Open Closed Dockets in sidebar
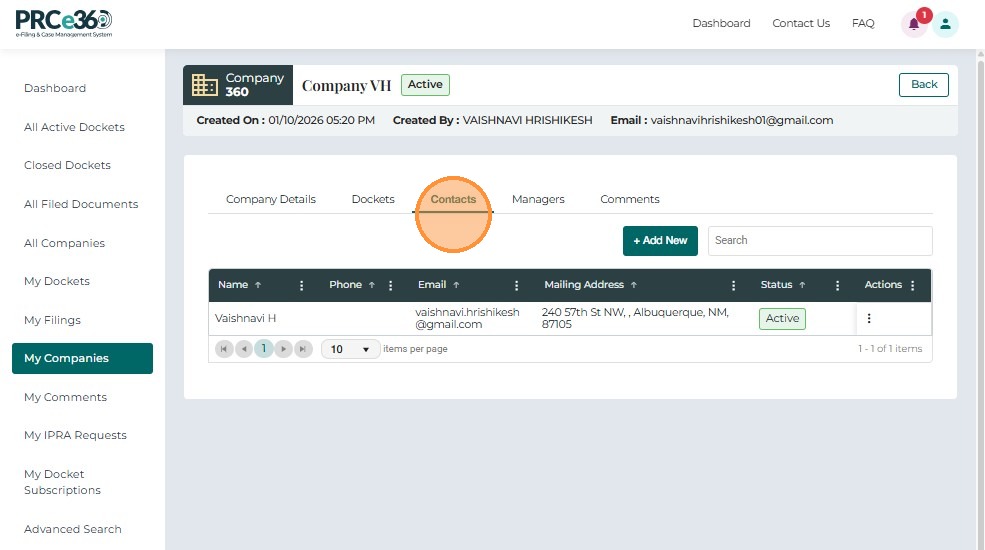This screenshot has width=985, height=550. click(x=67, y=165)
